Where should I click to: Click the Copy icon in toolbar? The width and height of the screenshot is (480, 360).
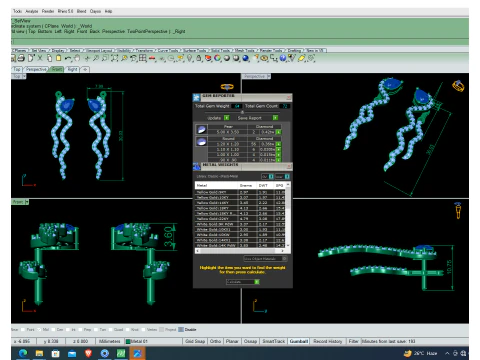point(49,58)
